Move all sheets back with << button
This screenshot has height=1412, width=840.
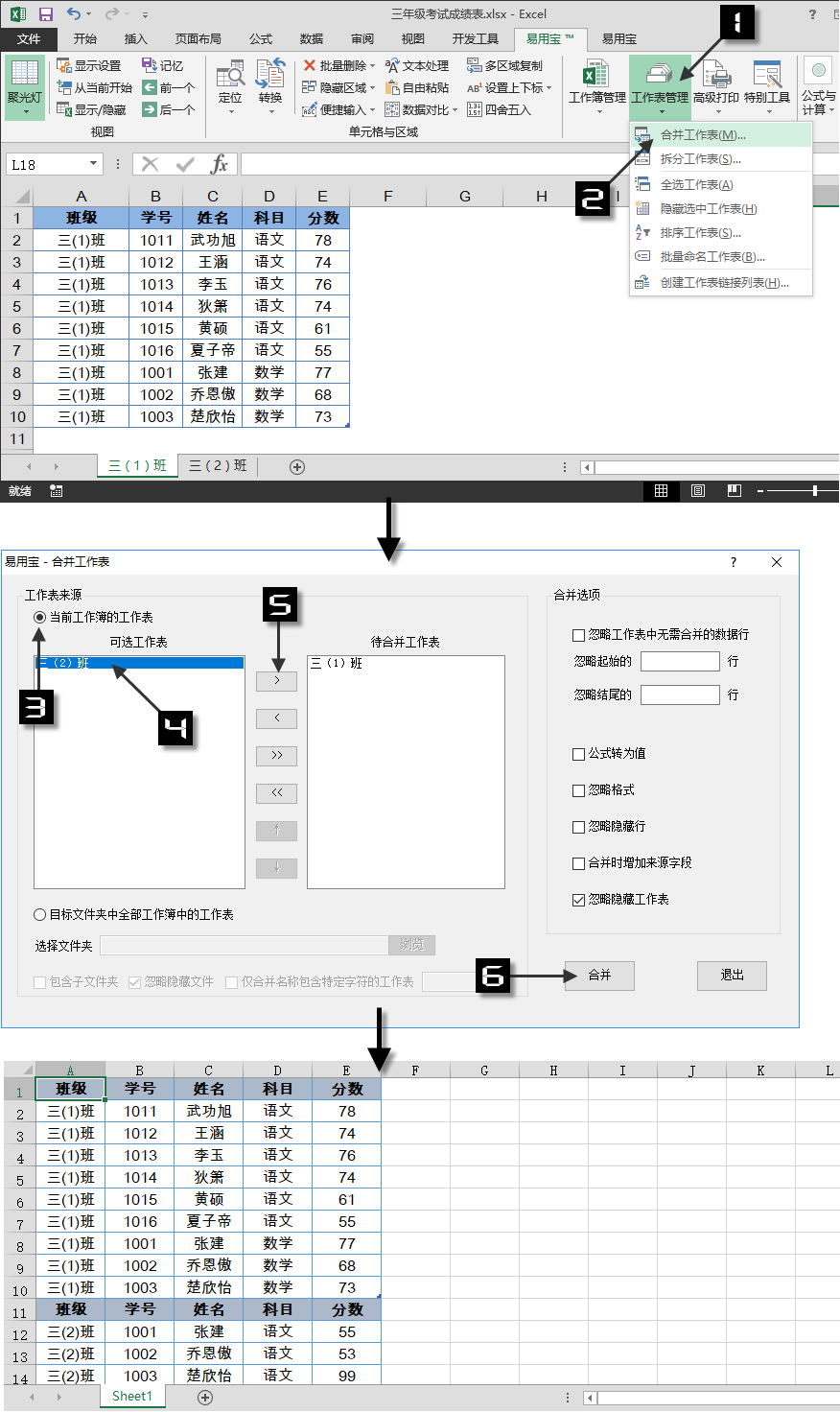pyautogui.click(x=277, y=792)
